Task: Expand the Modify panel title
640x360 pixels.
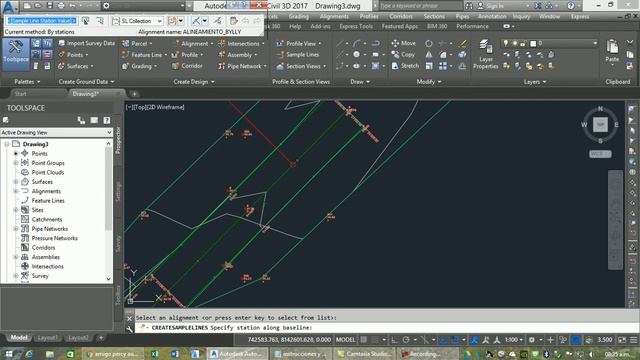Action: click(429, 82)
